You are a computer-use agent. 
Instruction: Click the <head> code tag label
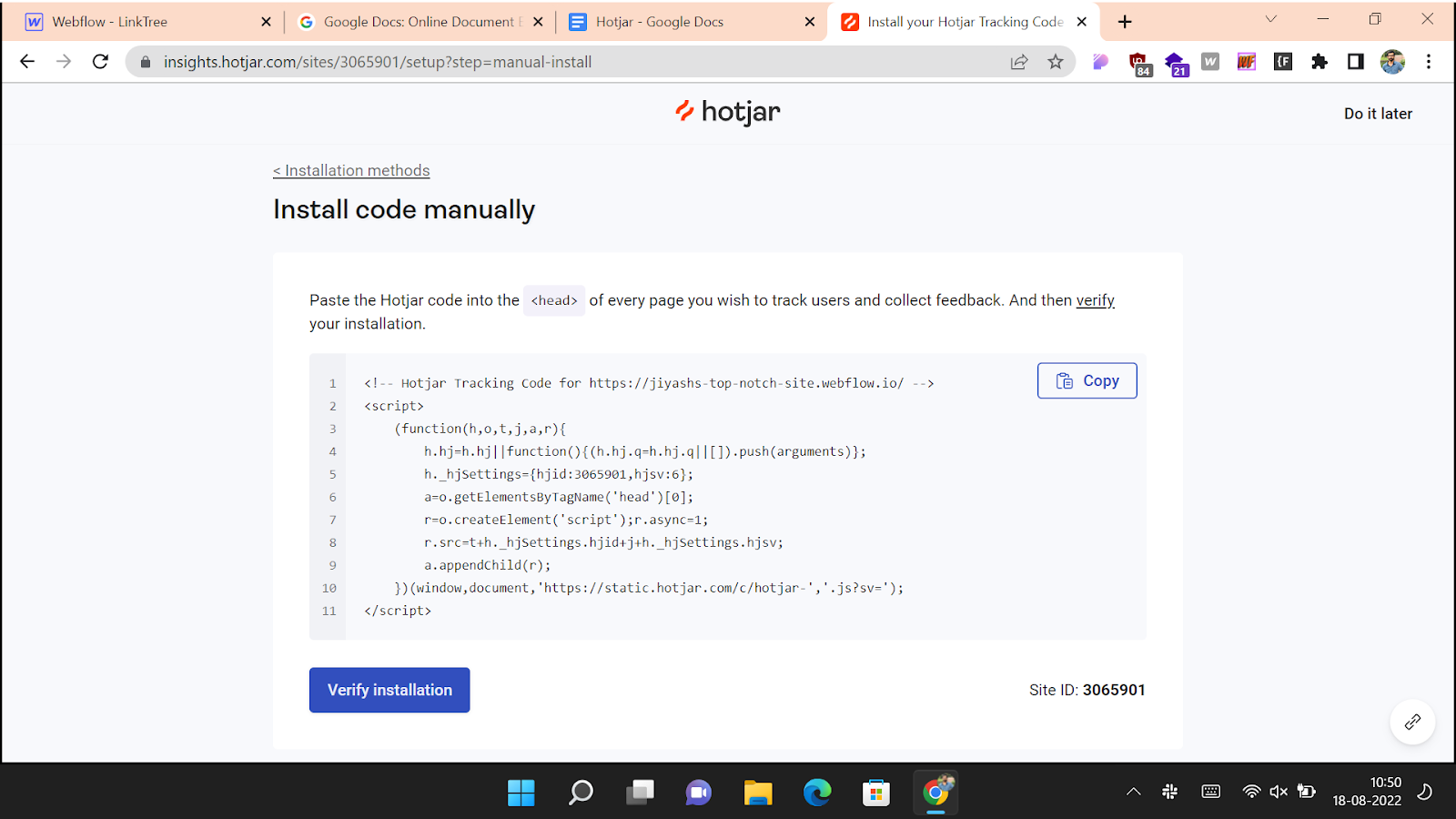click(x=554, y=300)
